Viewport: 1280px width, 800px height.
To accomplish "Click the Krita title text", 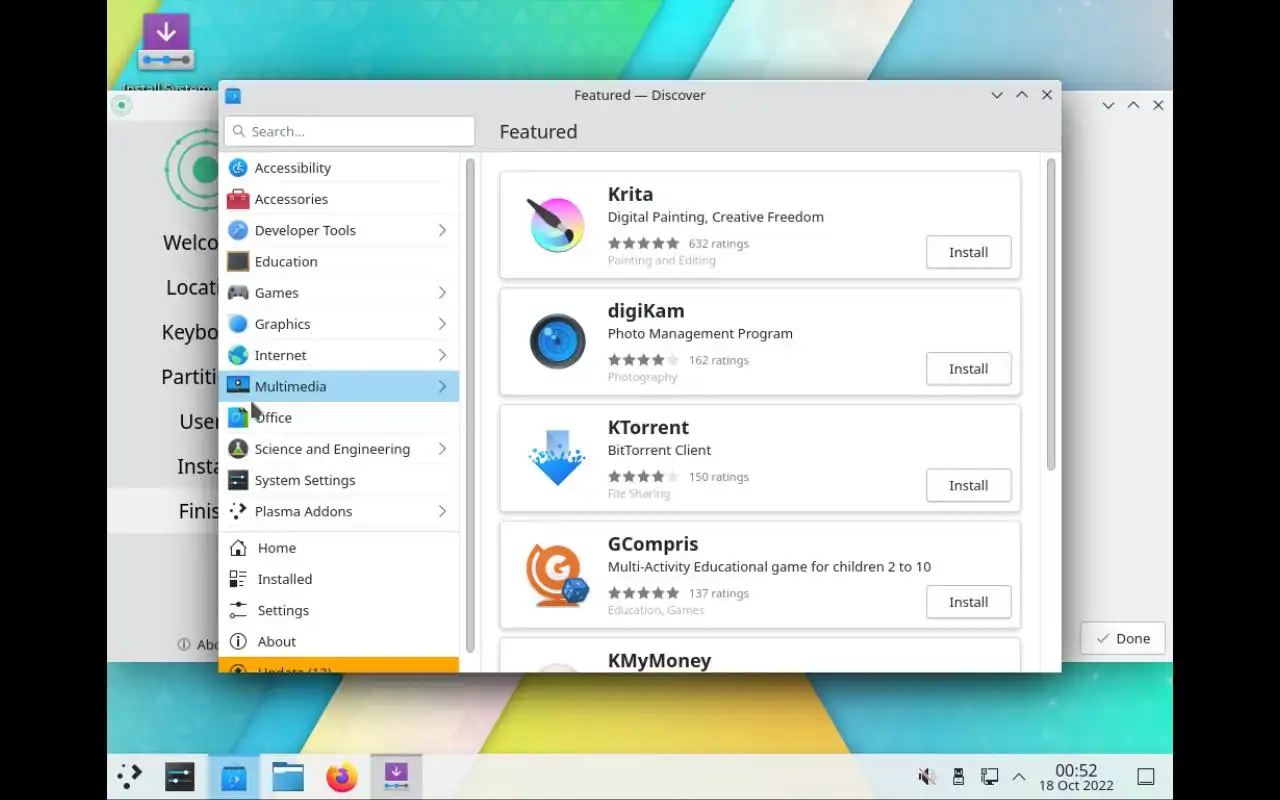I will [x=630, y=194].
